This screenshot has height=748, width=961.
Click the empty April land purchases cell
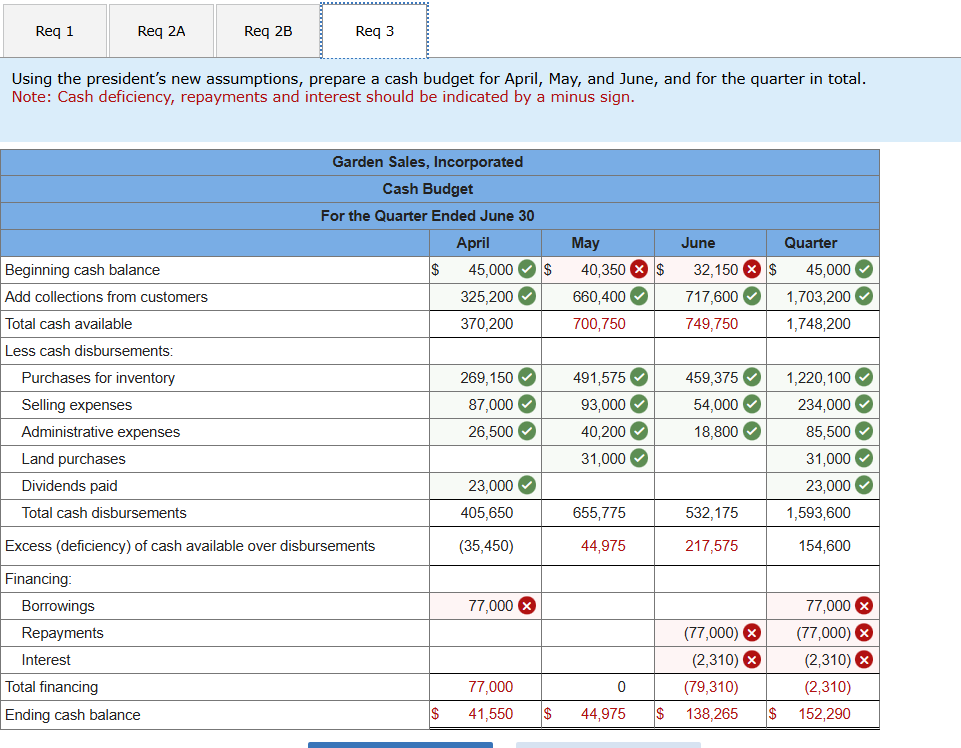pyautogui.click(x=485, y=459)
